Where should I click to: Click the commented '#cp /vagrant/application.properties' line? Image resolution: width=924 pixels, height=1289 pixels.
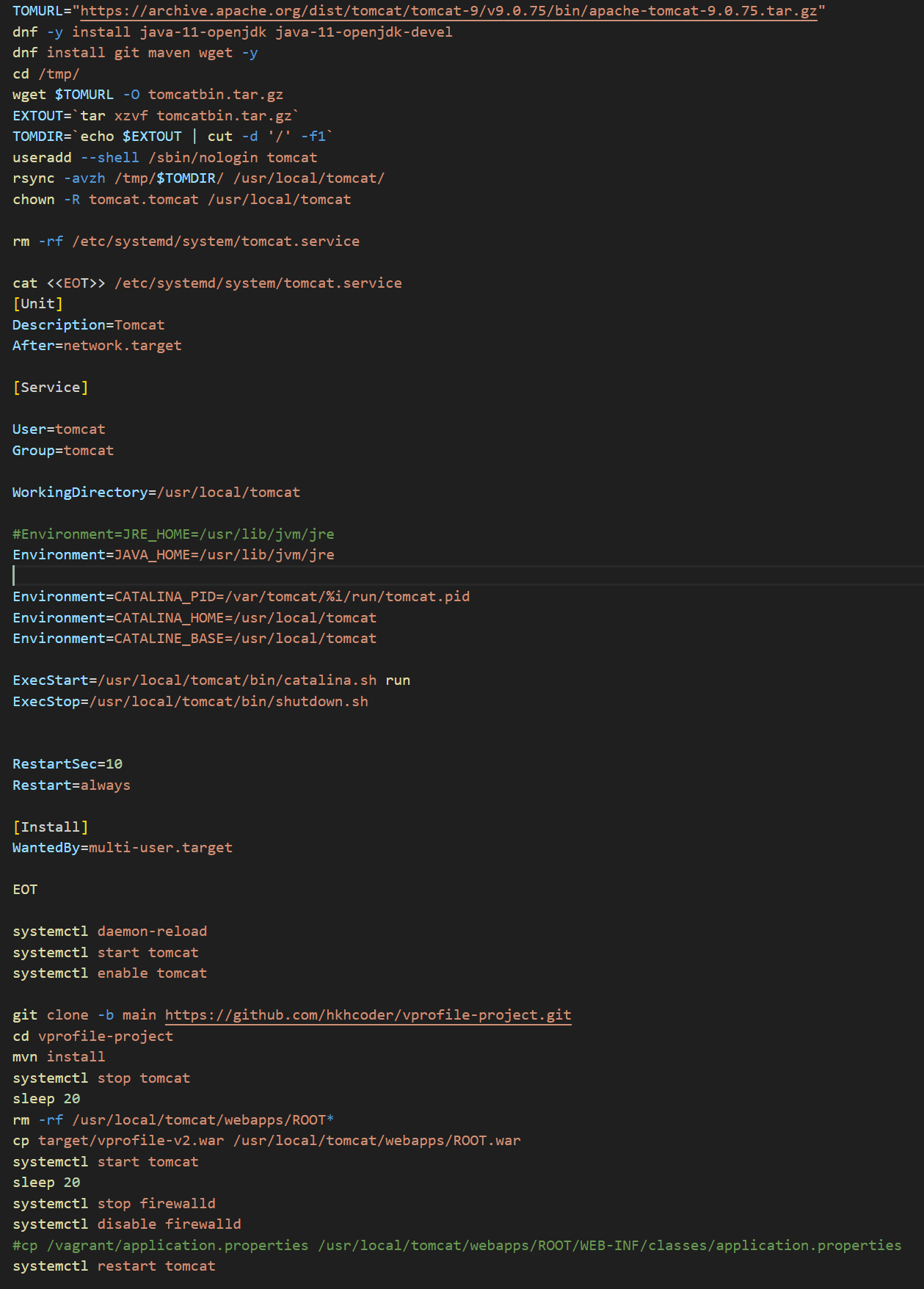tap(456, 1245)
